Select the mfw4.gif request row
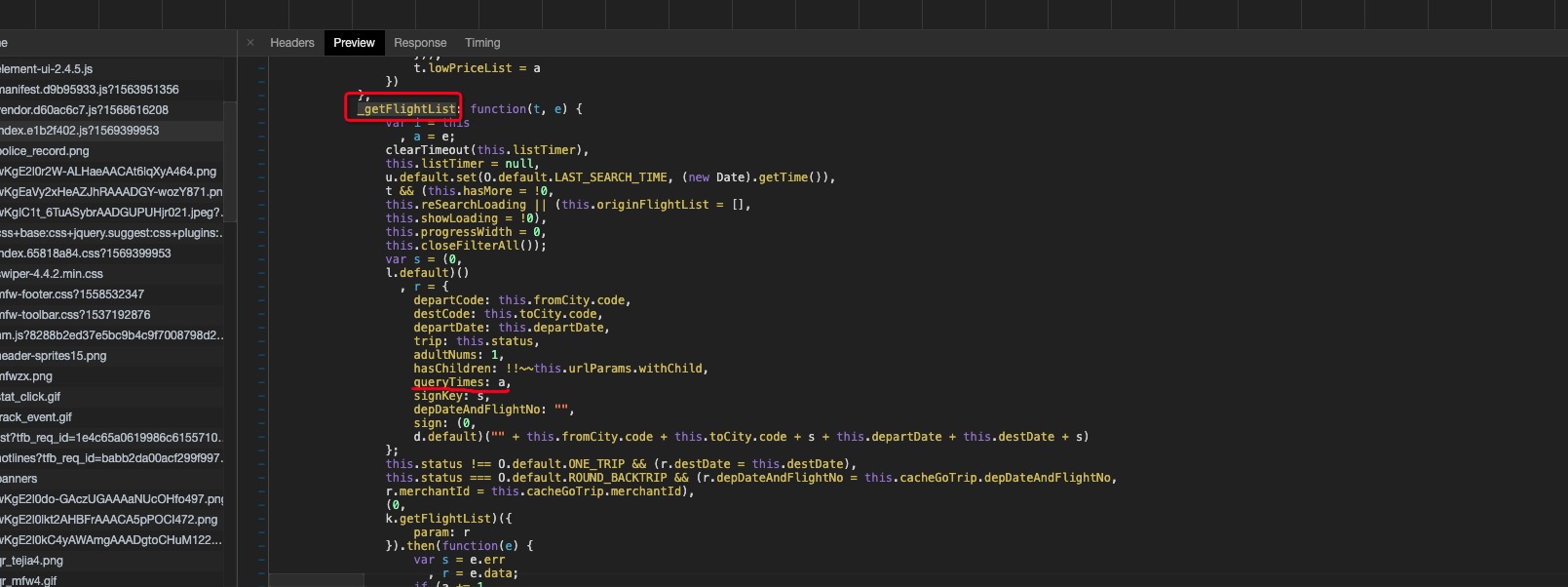1568x587 pixels. (112, 581)
